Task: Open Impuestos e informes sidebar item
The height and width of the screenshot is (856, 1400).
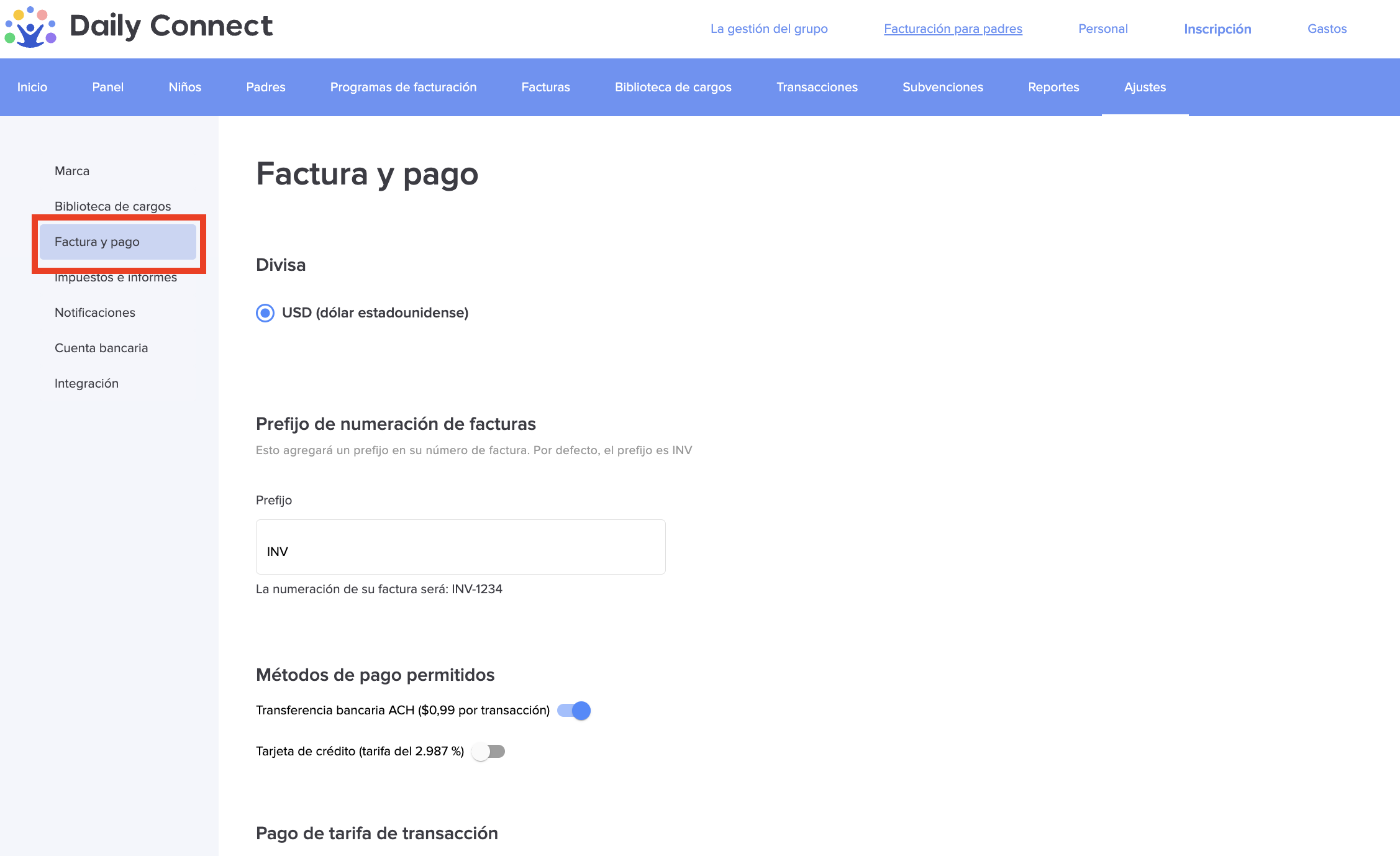Action: tap(116, 279)
